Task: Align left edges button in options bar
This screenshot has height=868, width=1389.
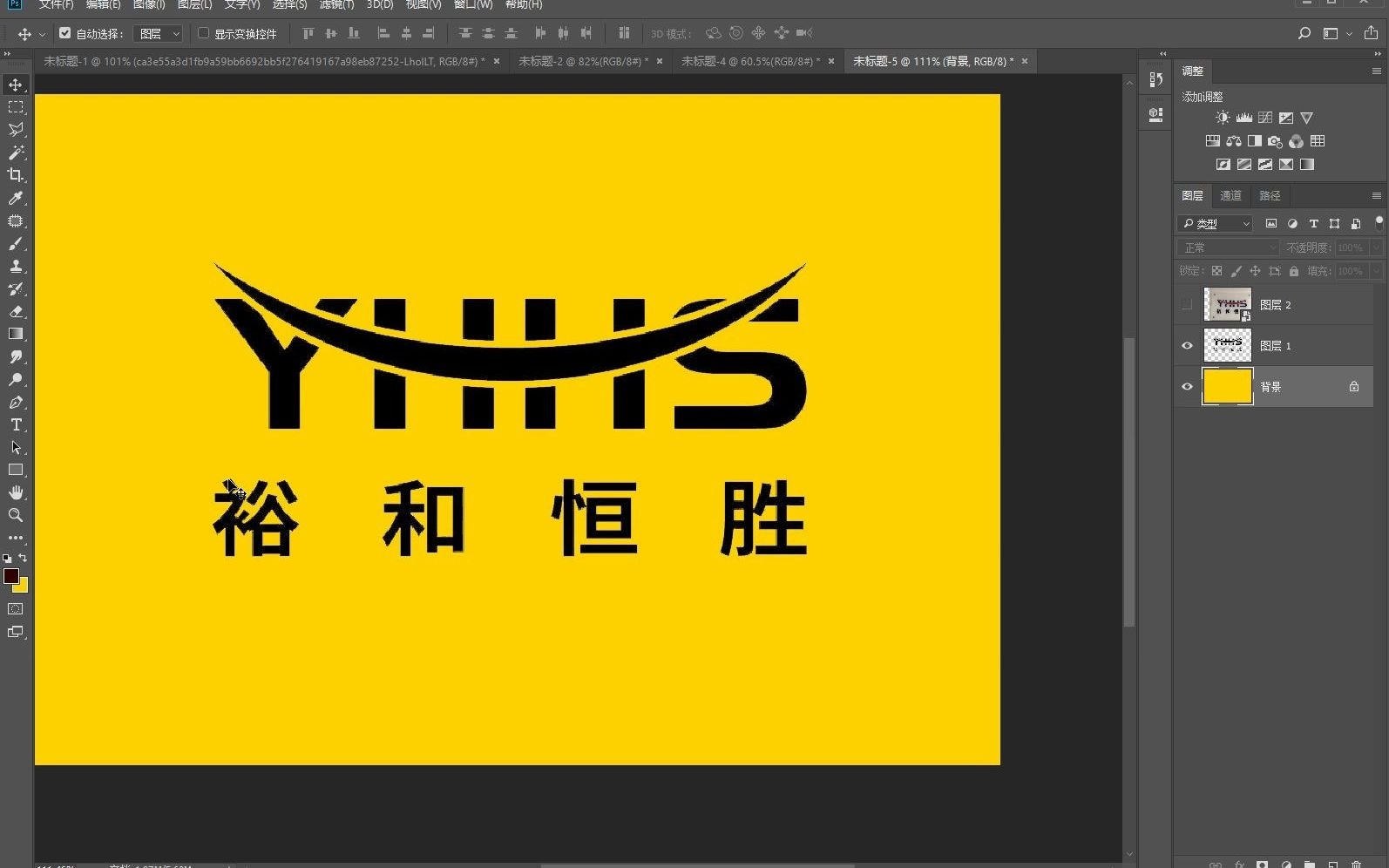Action: coord(383,33)
